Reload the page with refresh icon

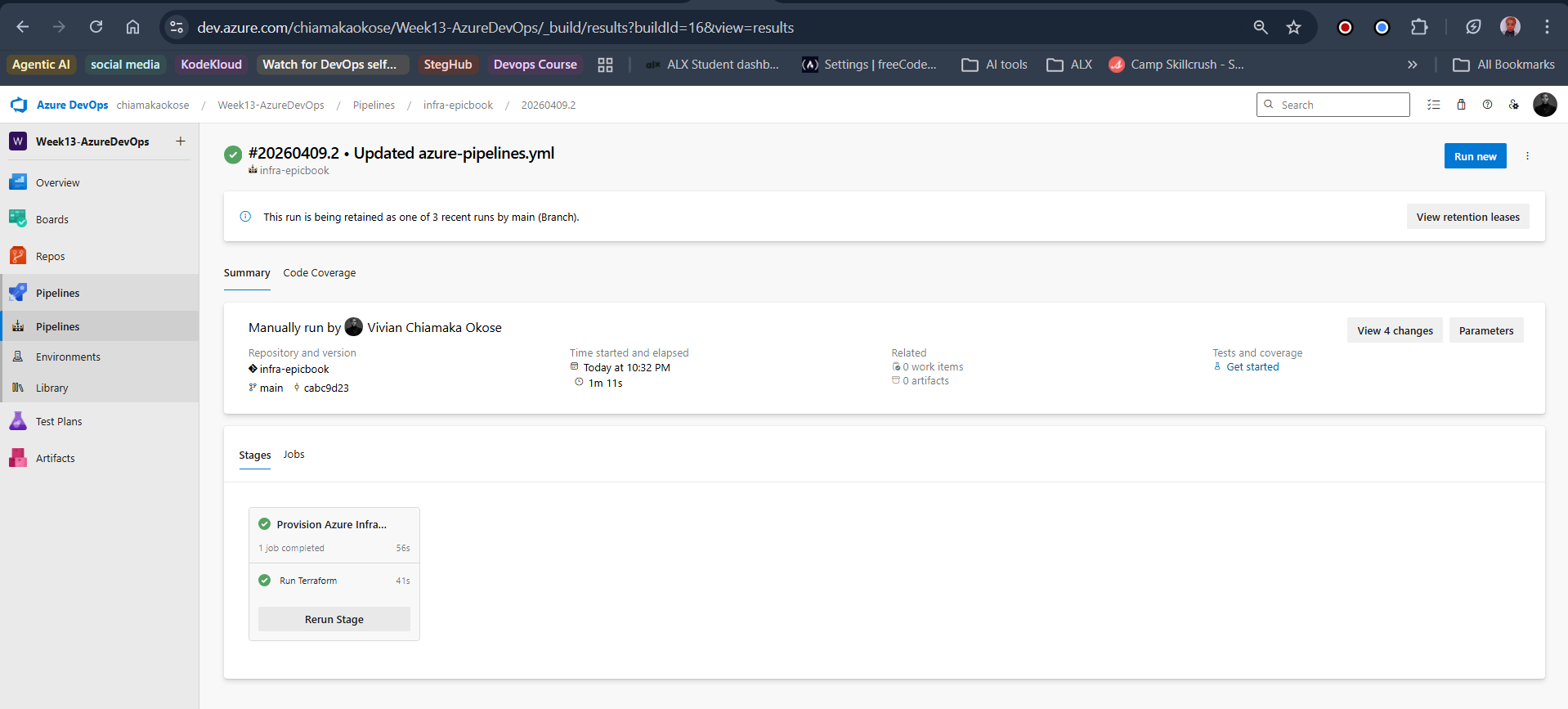click(x=96, y=27)
